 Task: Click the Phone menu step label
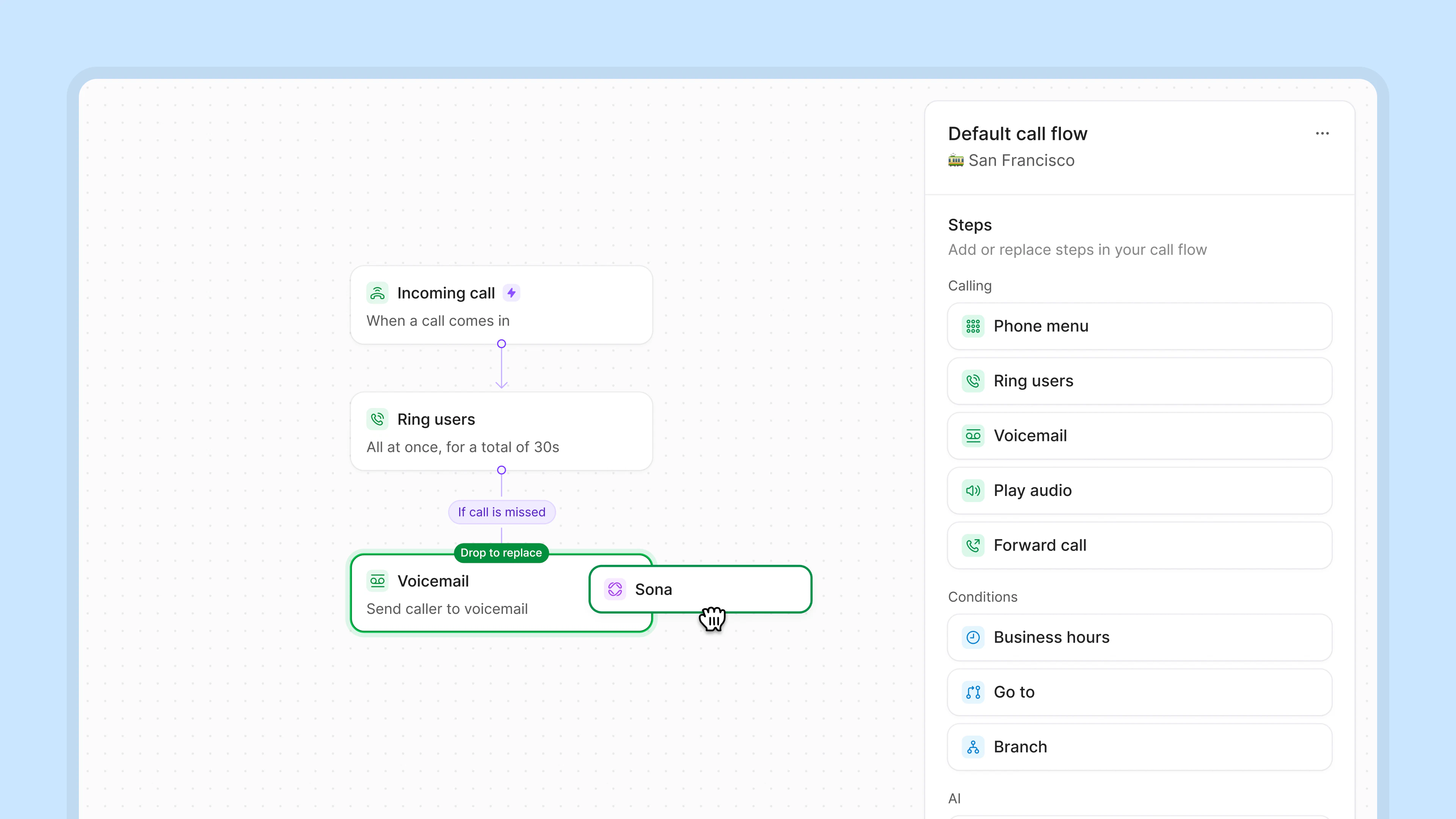[x=1040, y=326]
